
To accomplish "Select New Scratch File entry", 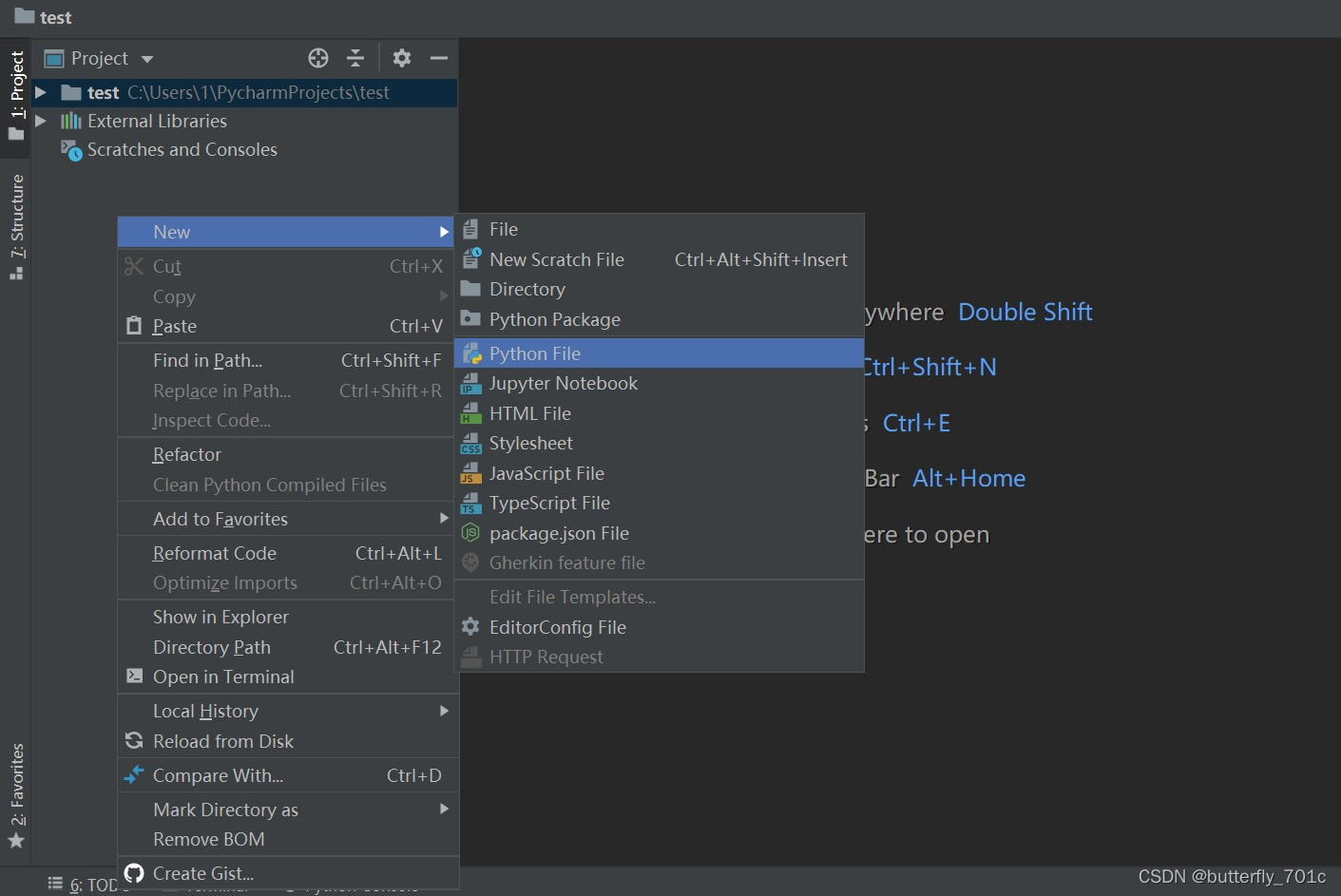I will [x=659, y=259].
